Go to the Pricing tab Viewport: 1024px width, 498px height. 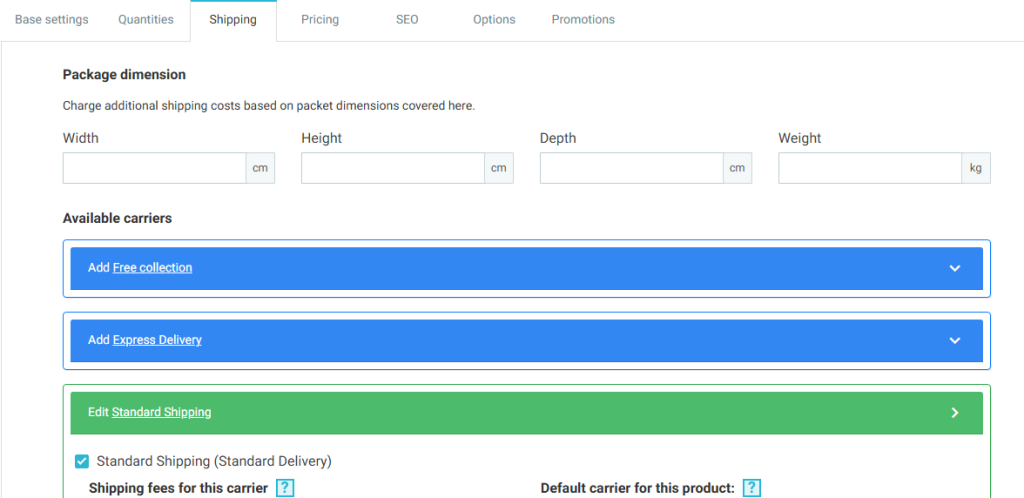point(320,20)
